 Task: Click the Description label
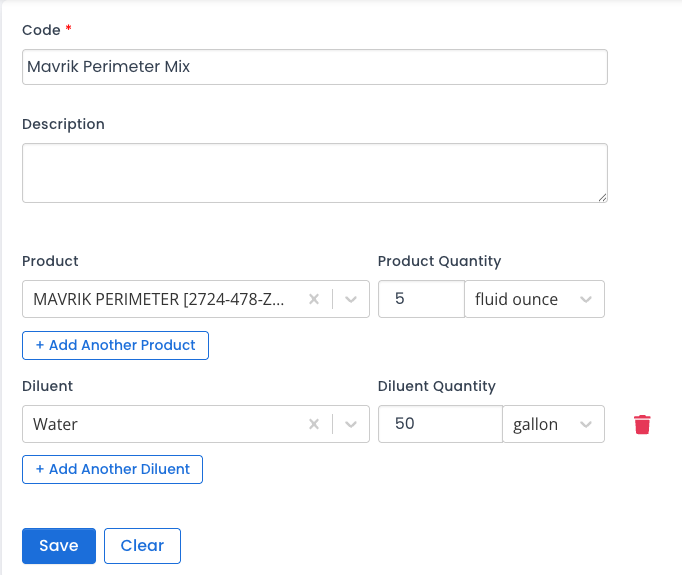point(64,124)
